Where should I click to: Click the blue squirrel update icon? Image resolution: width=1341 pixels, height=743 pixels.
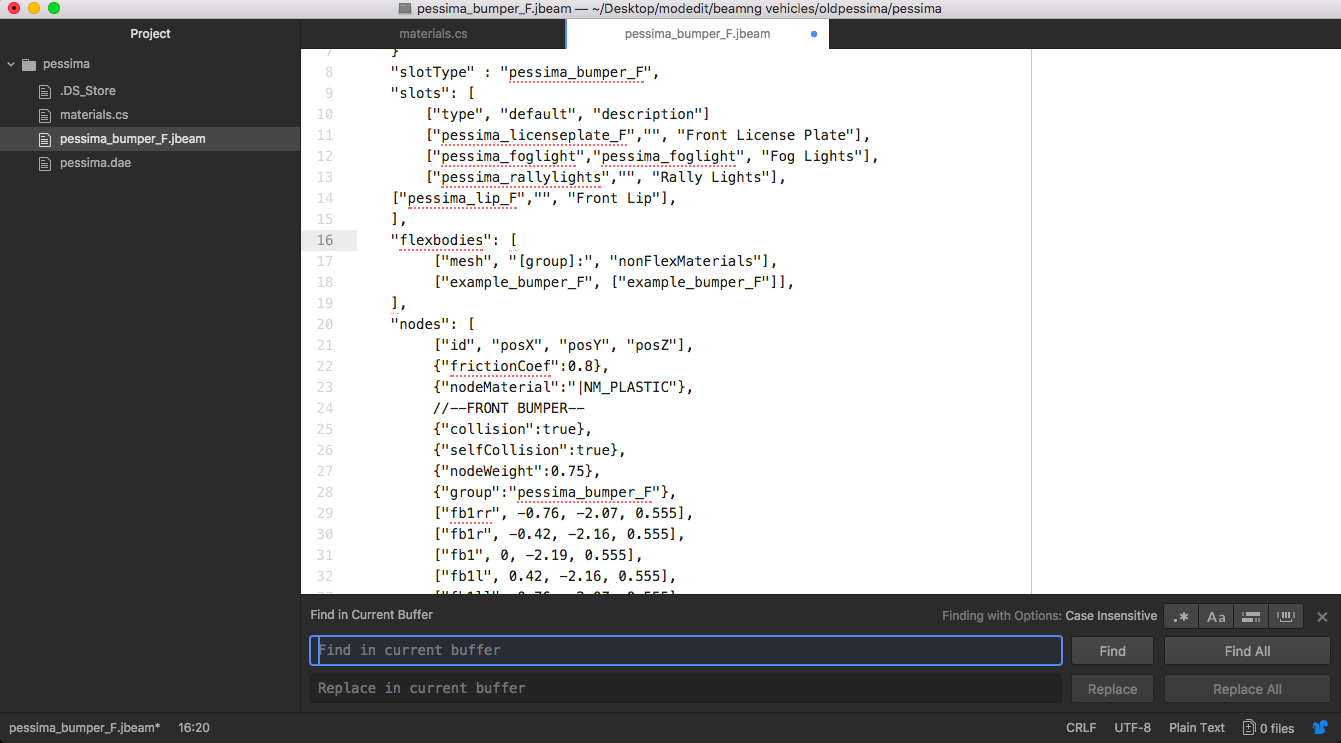coord(1320,728)
